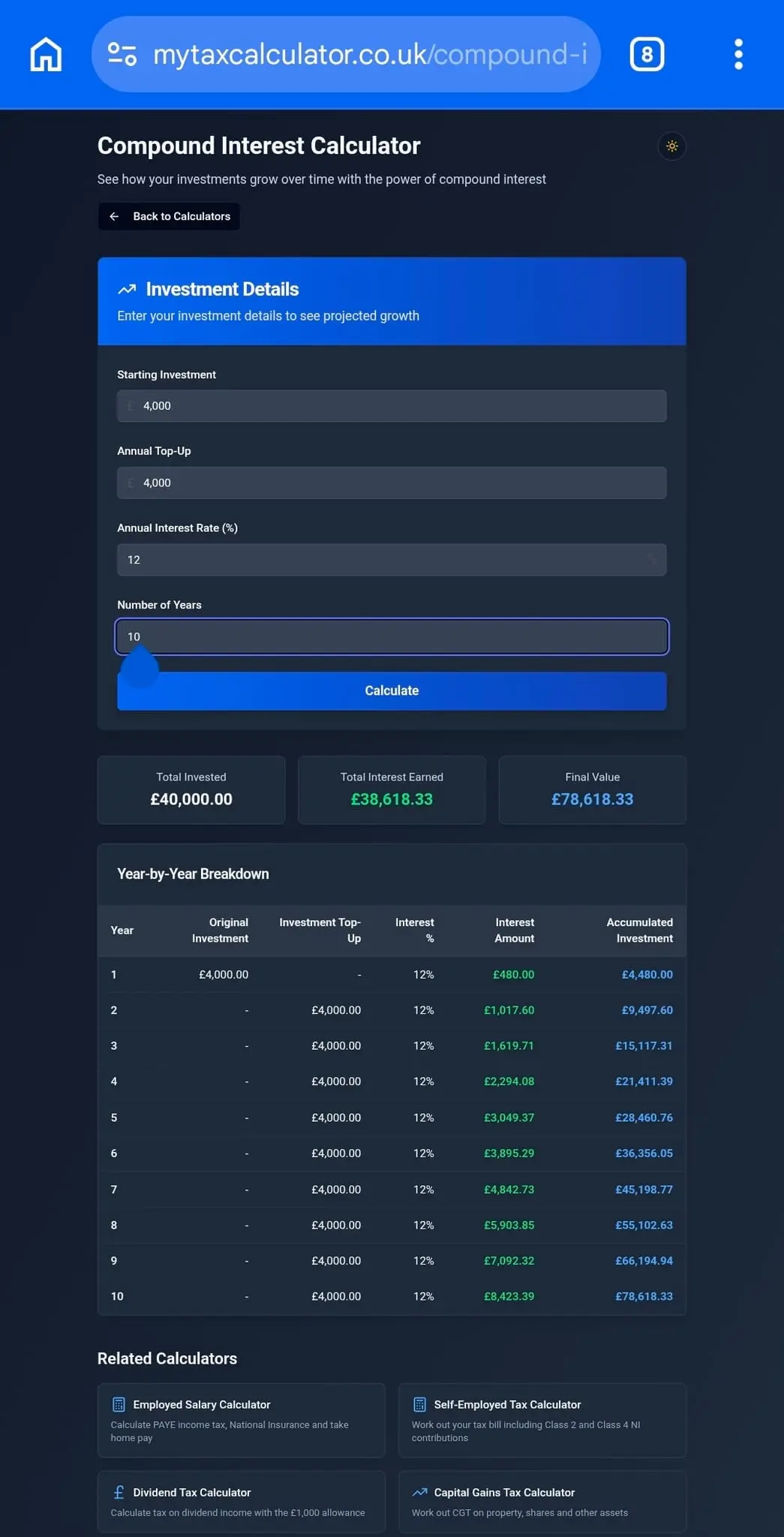Open the Employed Salary Calculator link
Screen dimensions: 784x1537
[241, 1420]
